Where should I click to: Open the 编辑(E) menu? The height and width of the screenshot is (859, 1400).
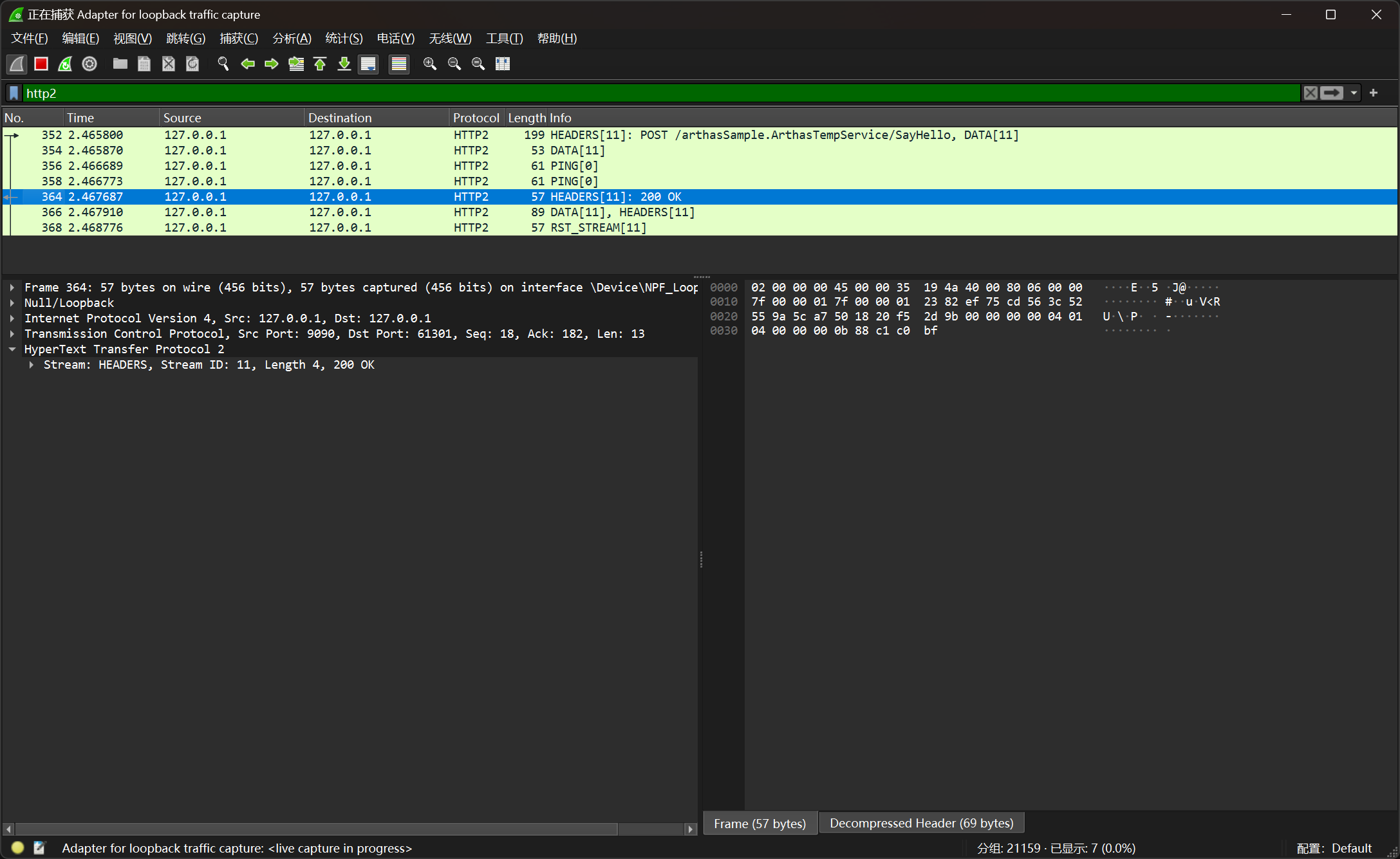pyautogui.click(x=80, y=39)
